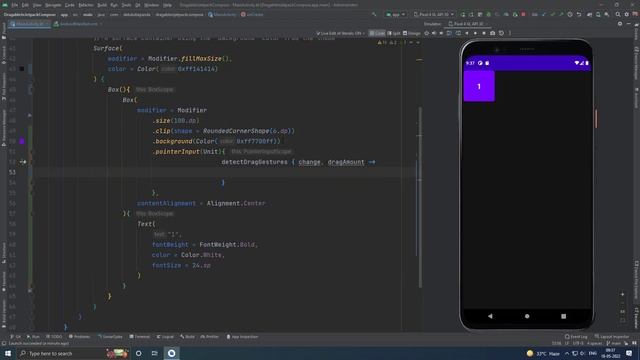640x360 pixels.
Task: Click the emulator rotate right icon
Action: (x=458, y=33)
